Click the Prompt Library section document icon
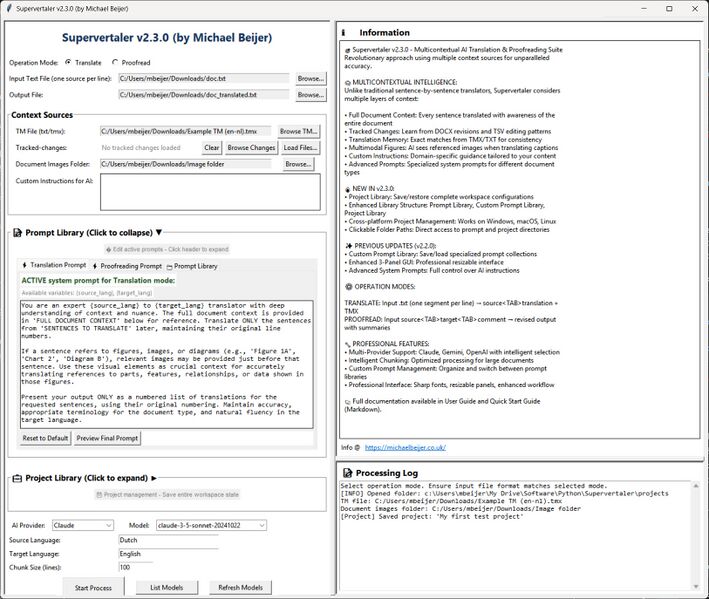709x599 pixels. tap(17, 233)
